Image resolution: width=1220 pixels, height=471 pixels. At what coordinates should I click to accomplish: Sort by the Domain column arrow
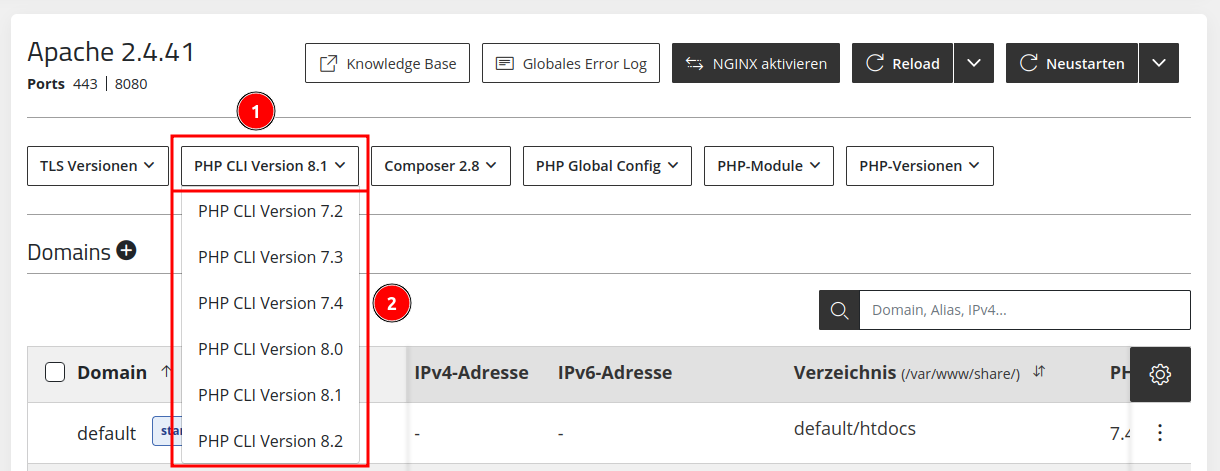166,372
